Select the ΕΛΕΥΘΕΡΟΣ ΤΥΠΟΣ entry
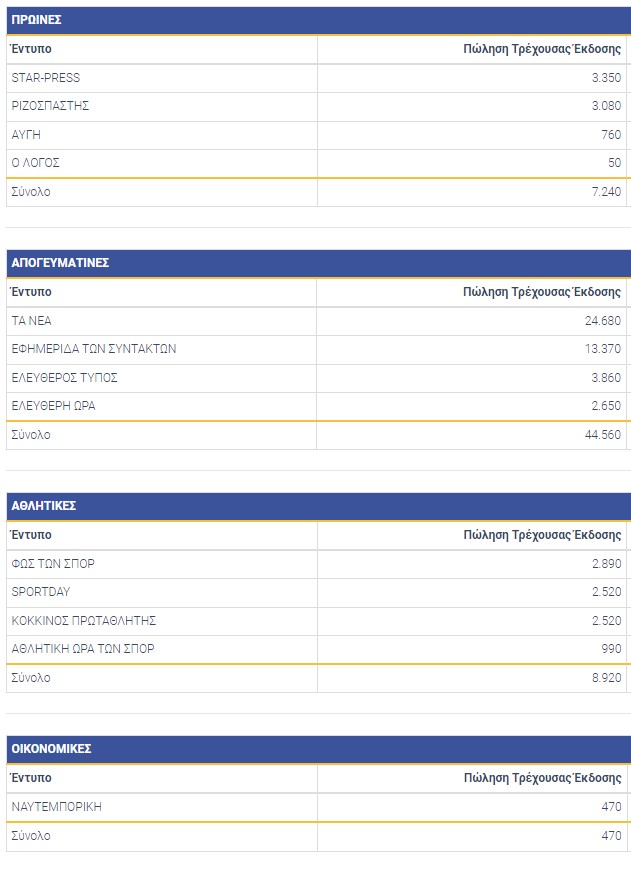631x870 pixels. [65, 377]
